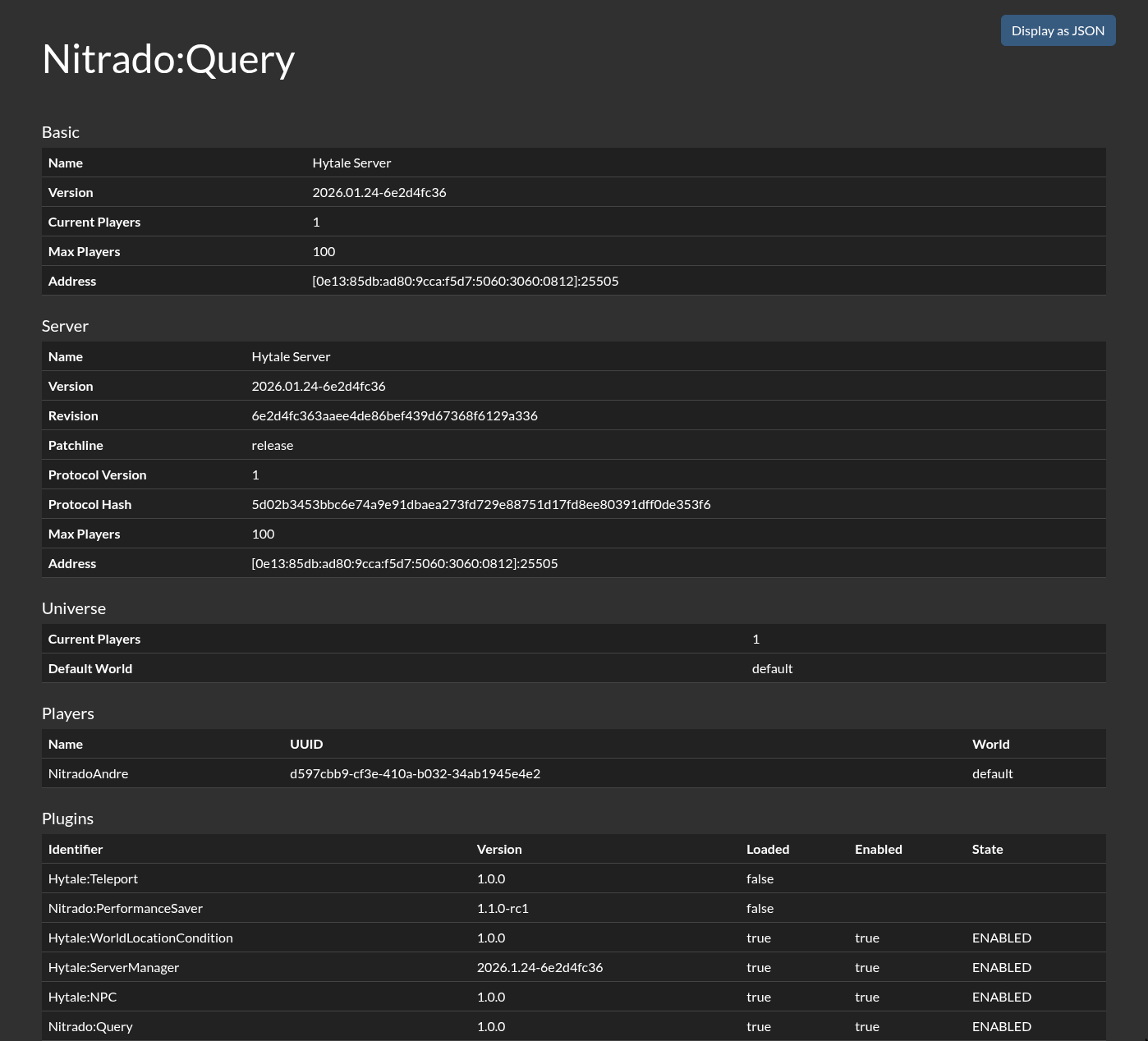Screen dimensions: 1148x1041
Task: Click the Protocol Hash value 5d02b3453bbc...
Action: coord(481,504)
